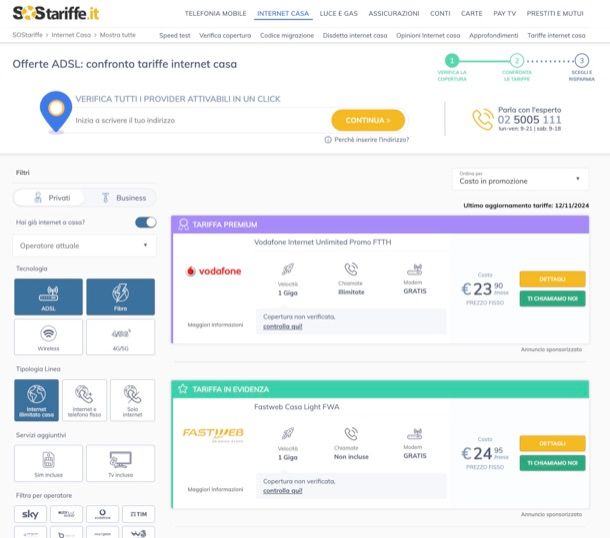Filter by Sky operator logo
610x538 pixels.
click(30, 514)
